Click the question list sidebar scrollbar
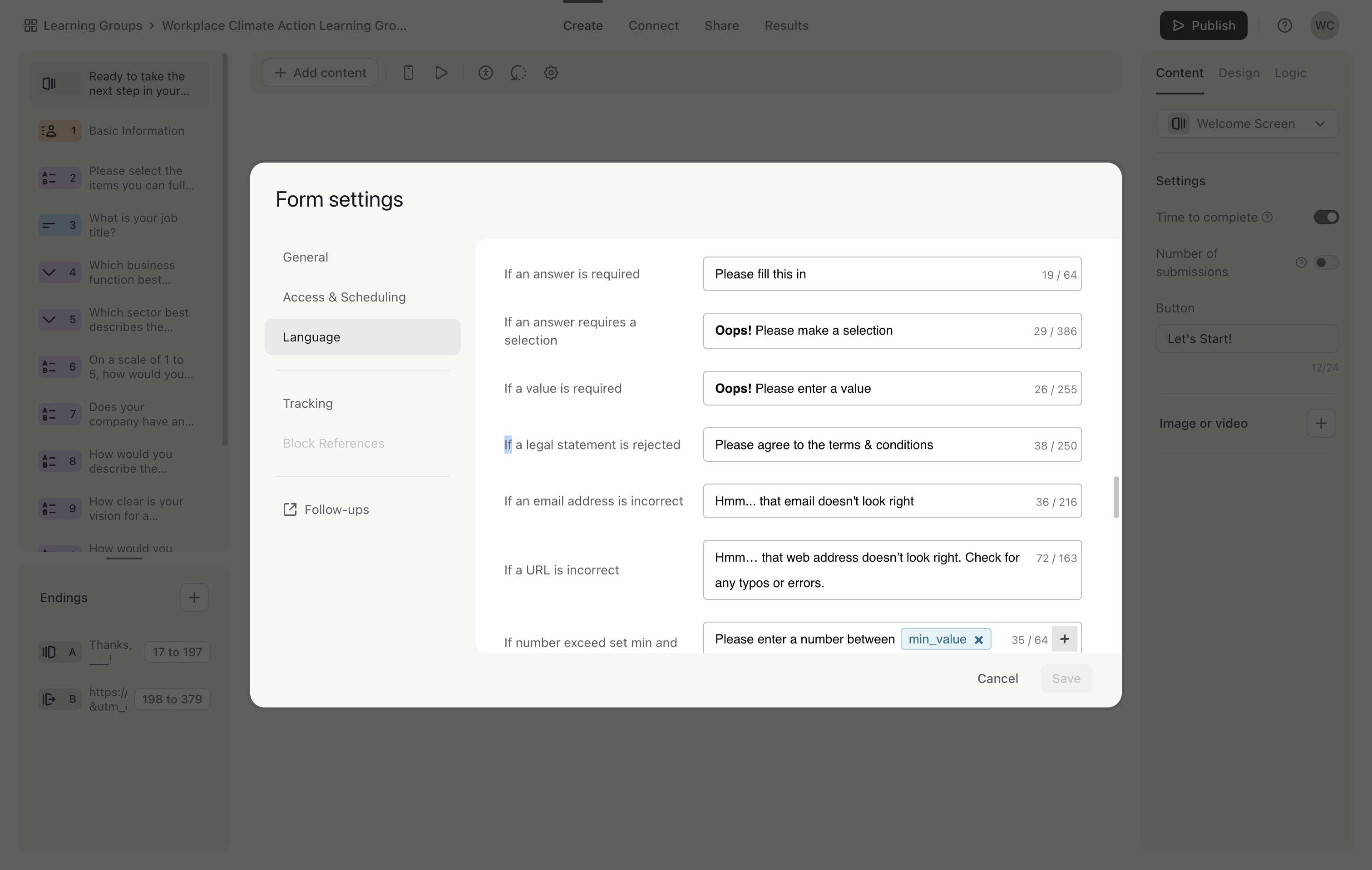The height and width of the screenshot is (870, 1372). [x=225, y=250]
